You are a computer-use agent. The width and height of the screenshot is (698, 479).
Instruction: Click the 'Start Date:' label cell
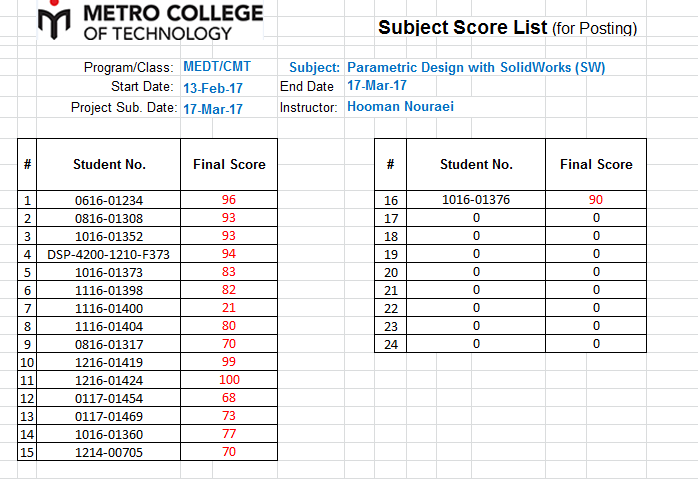[x=142, y=86]
